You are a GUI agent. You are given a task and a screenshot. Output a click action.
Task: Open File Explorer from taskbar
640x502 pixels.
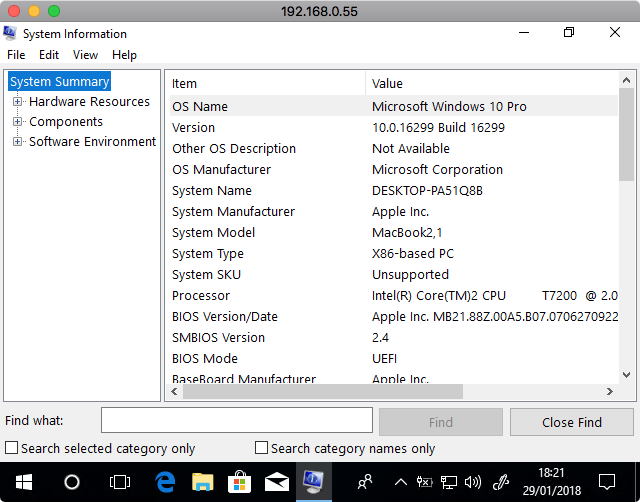(202, 482)
